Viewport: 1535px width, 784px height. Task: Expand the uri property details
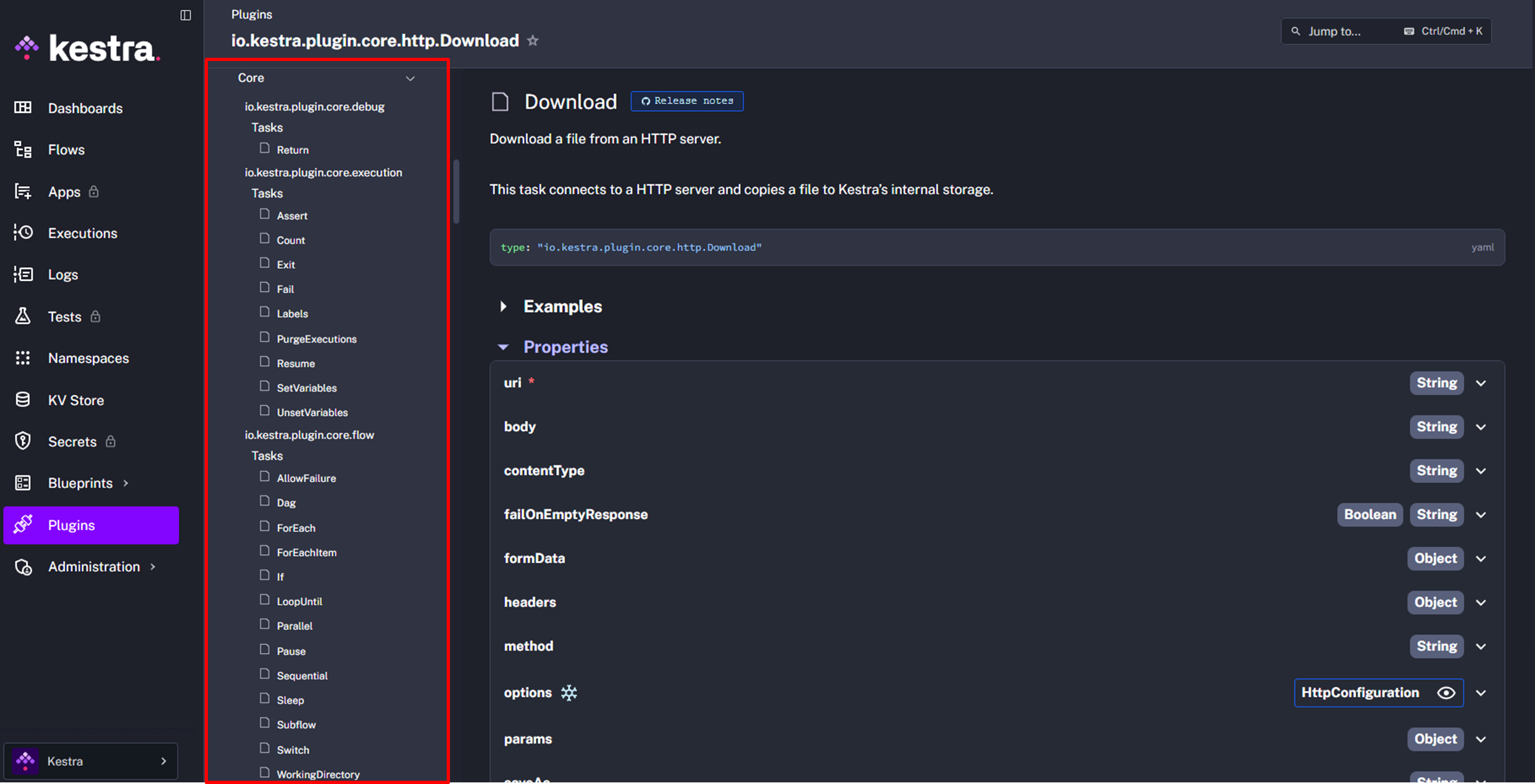pyautogui.click(x=1481, y=383)
